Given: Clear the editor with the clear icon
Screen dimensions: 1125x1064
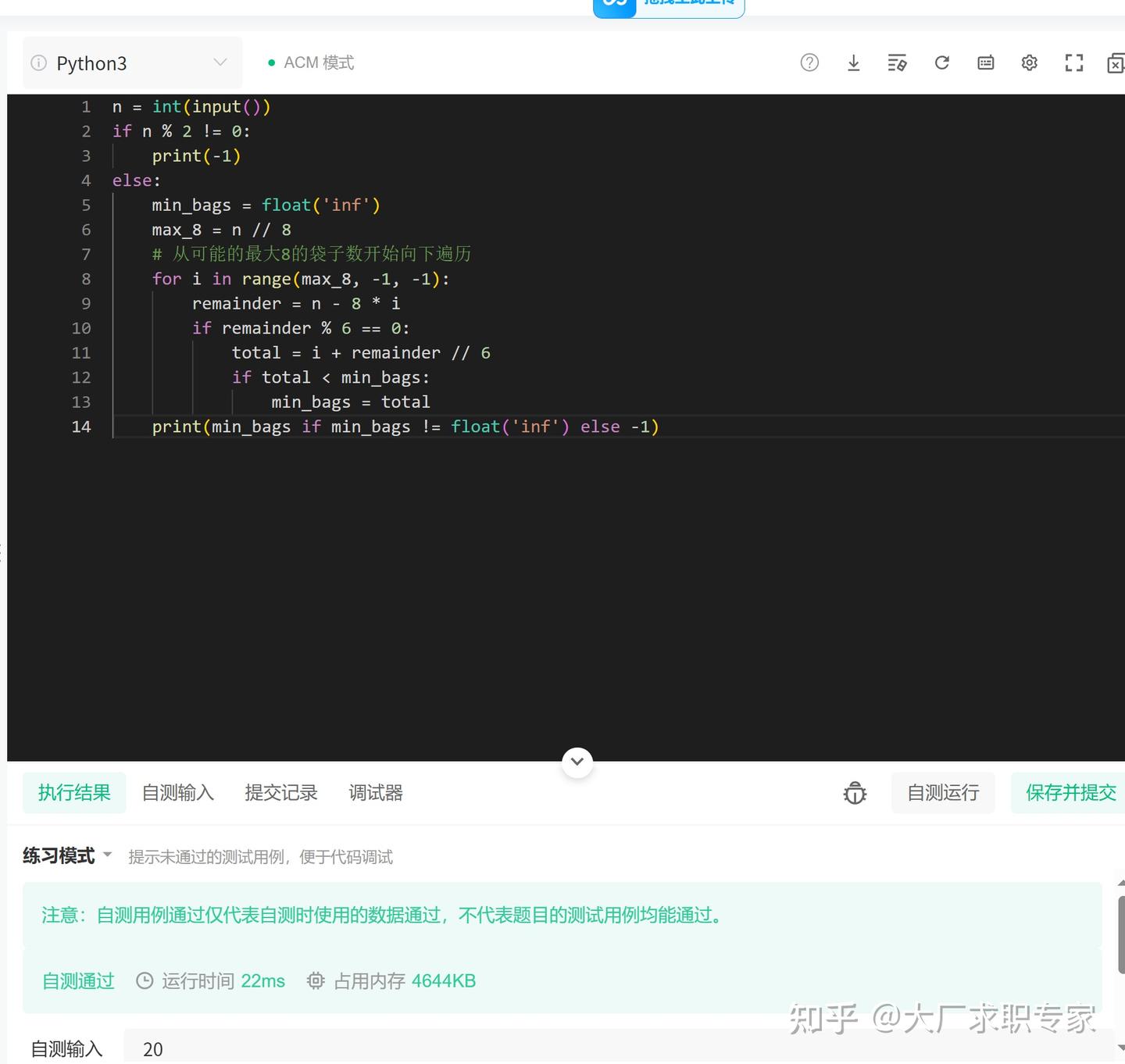Looking at the screenshot, I should tap(1116, 62).
